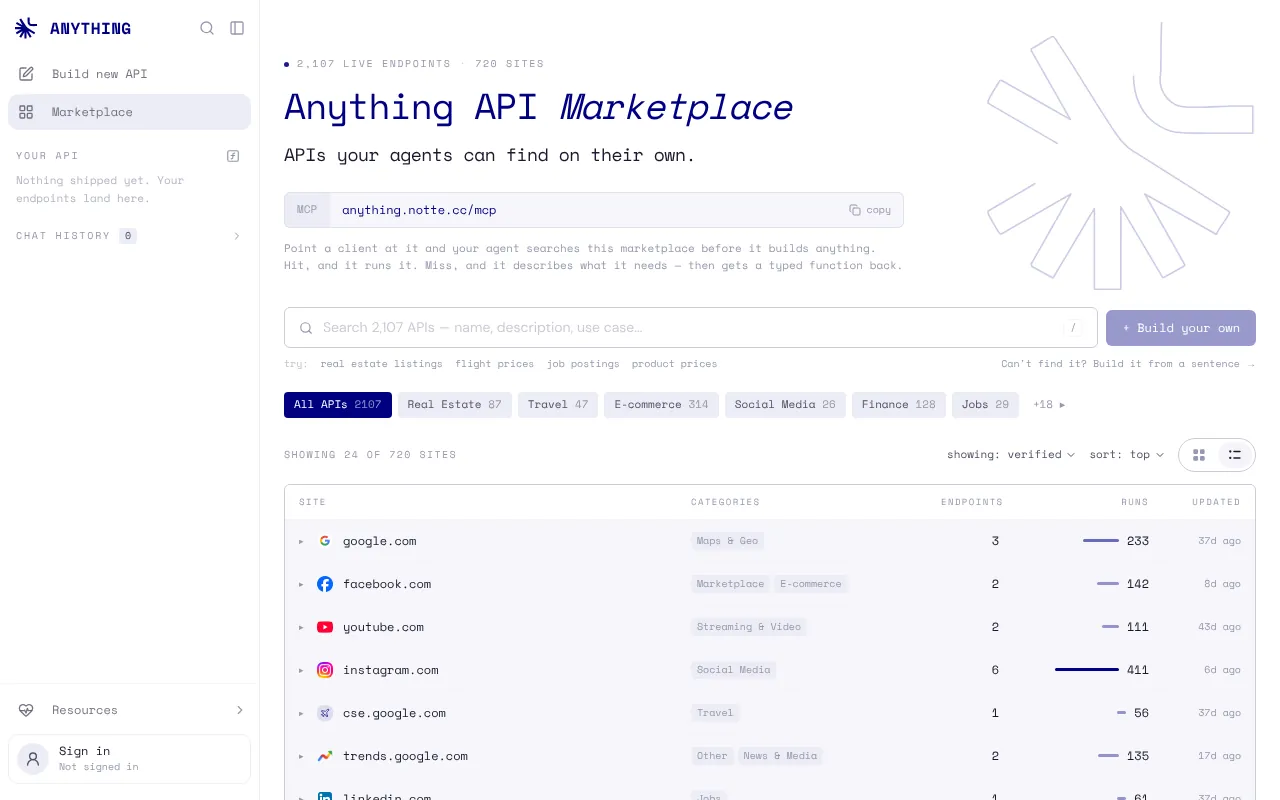Click the anything.notte.cc/mcp URL field
1280x800 pixels.
coord(594,210)
